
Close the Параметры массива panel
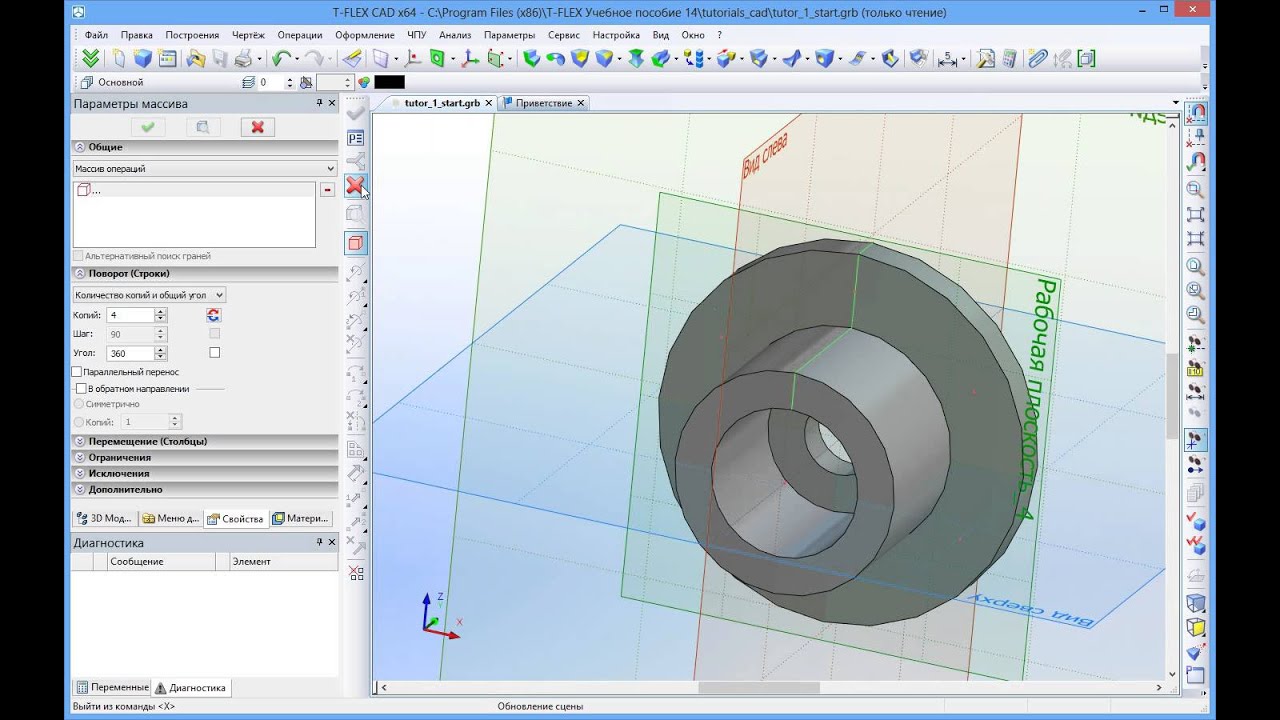click(x=332, y=103)
